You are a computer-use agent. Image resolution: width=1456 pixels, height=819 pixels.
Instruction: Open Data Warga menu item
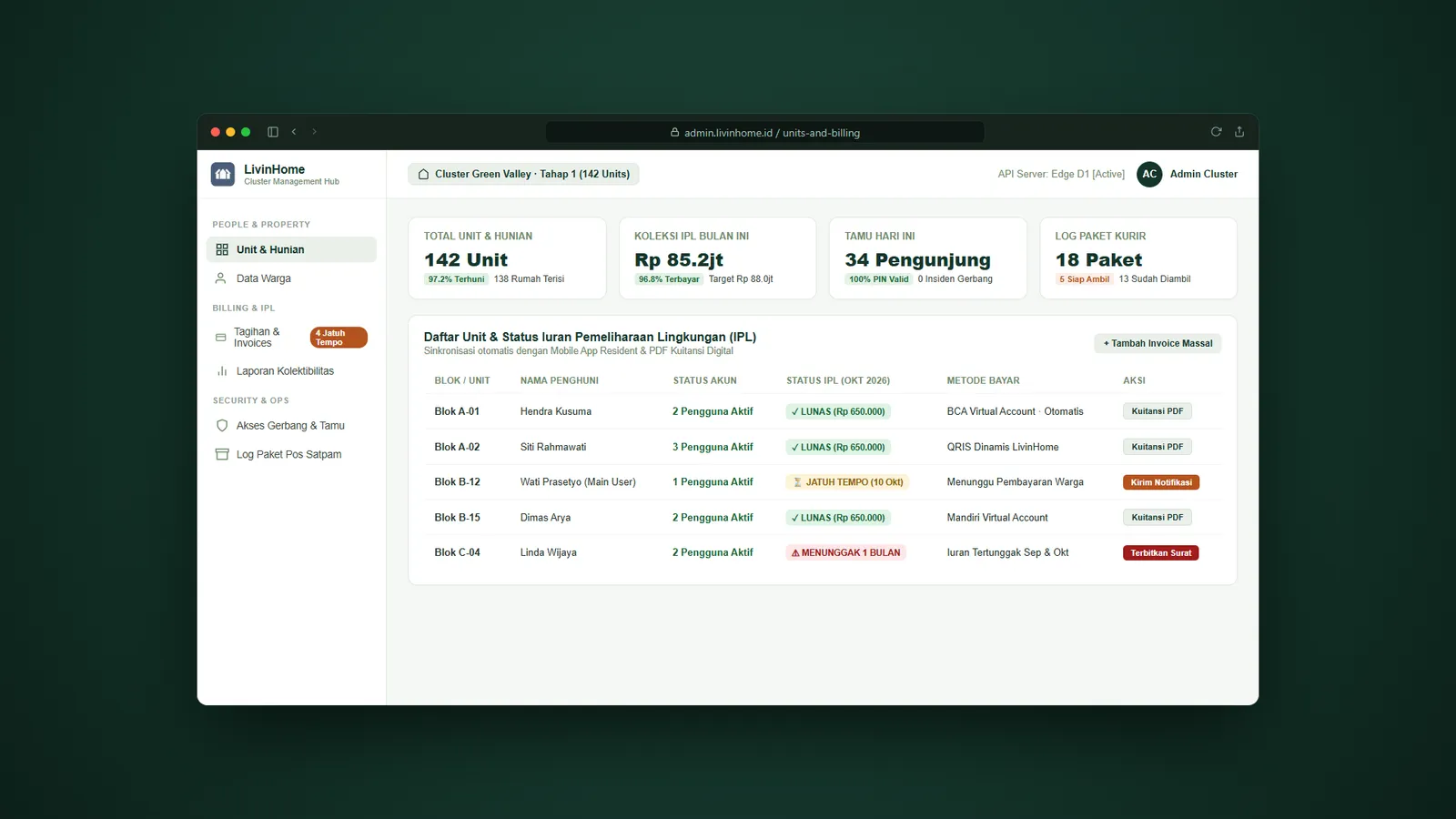(x=291, y=278)
